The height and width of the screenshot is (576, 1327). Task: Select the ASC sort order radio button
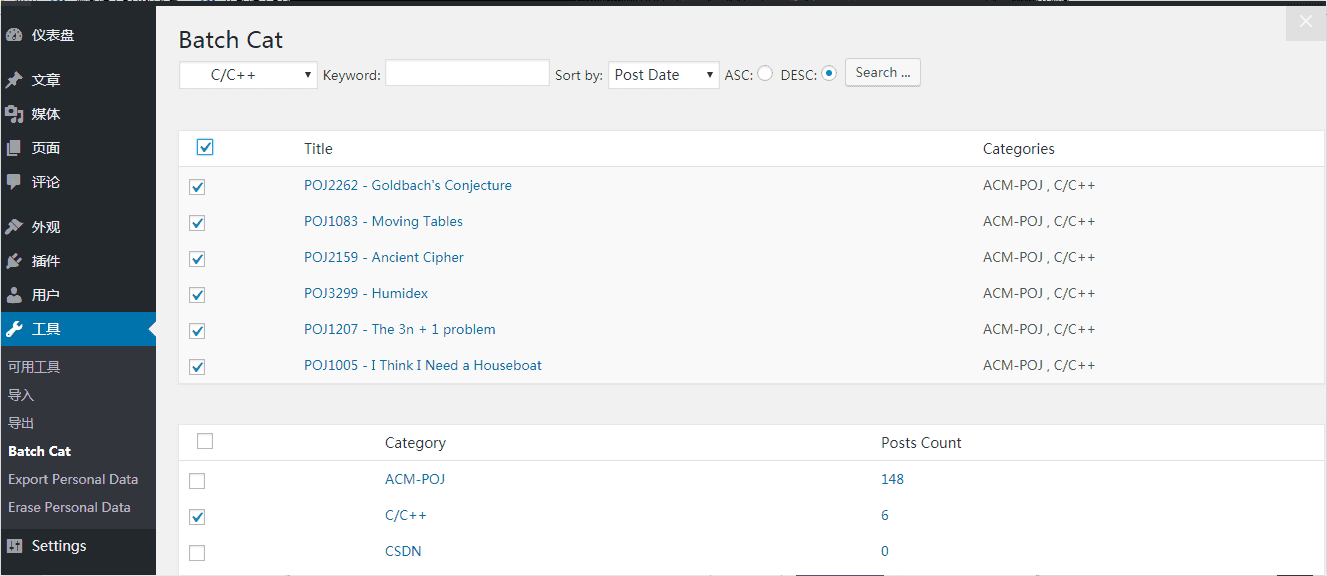pyautogui.click(x=765, y=73)
